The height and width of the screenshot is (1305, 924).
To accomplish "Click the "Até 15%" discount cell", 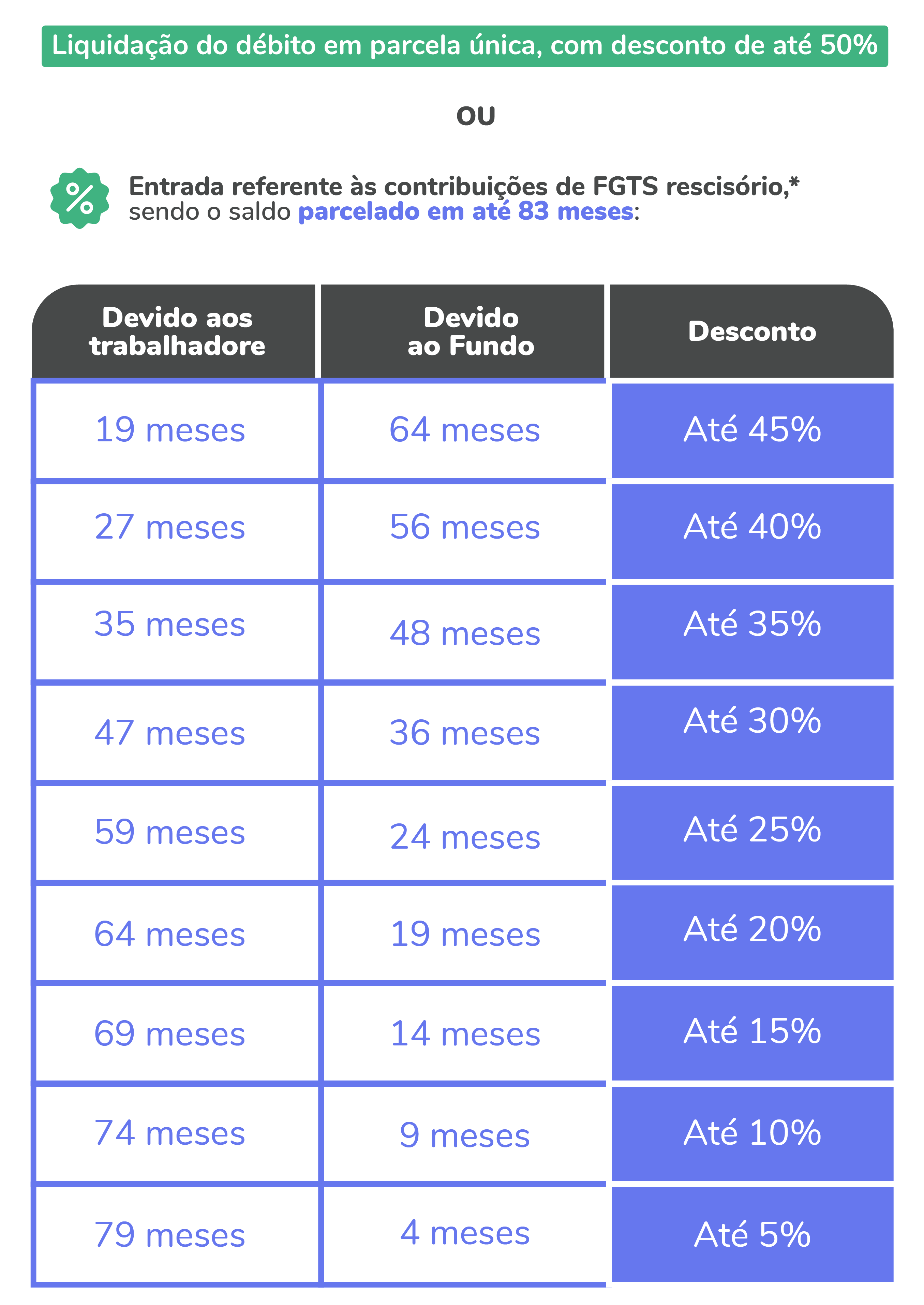I will point(751,1032).
